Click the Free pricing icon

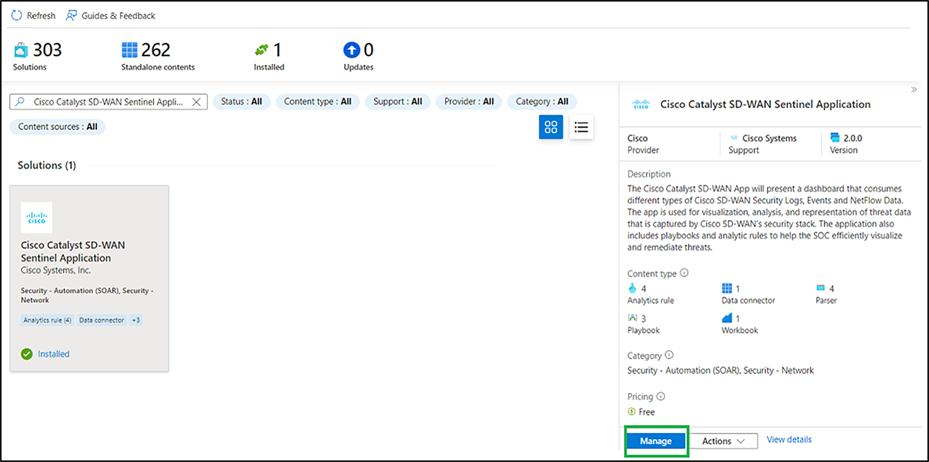632,412
